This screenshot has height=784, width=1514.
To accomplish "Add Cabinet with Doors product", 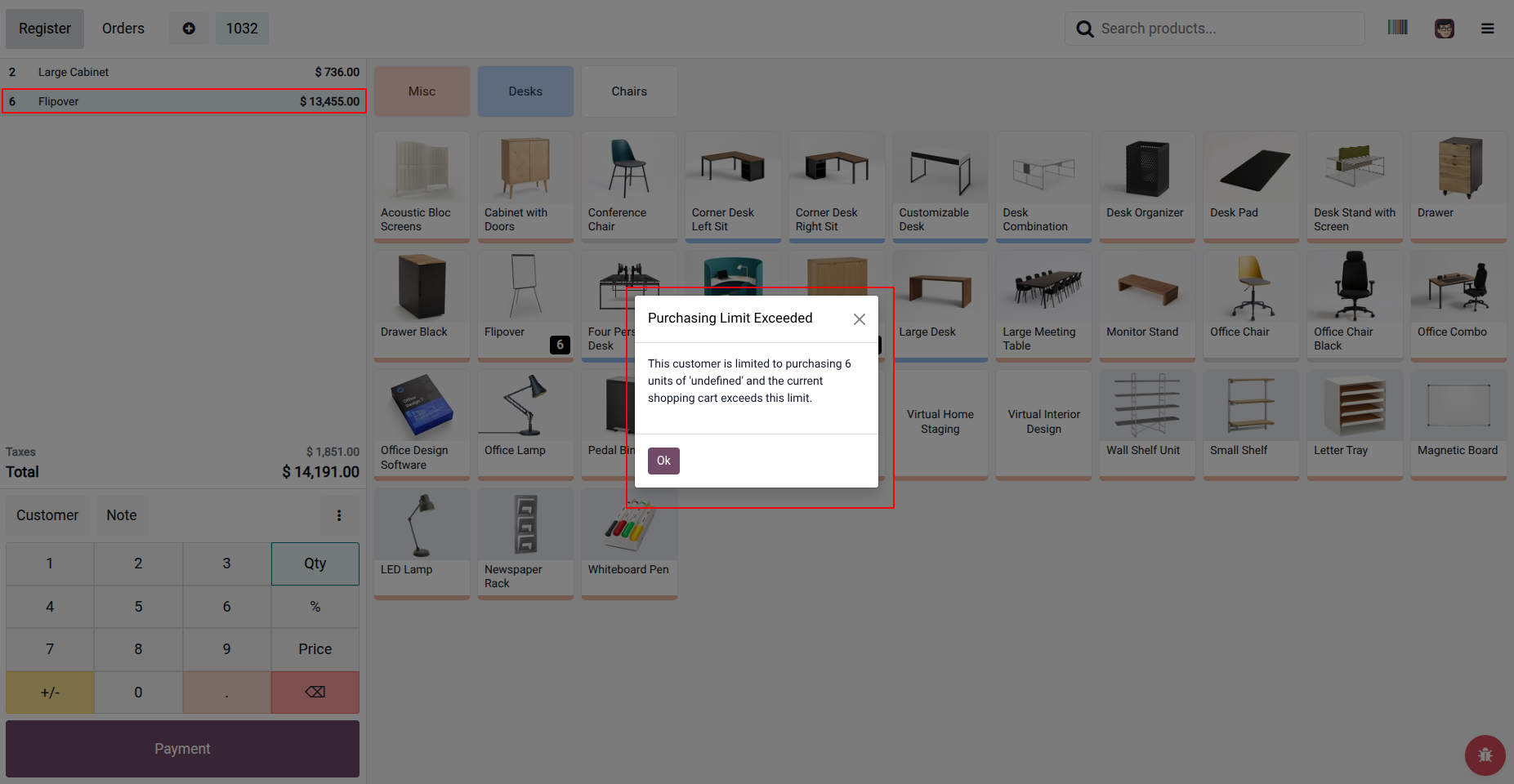I will tap(525, 187).
